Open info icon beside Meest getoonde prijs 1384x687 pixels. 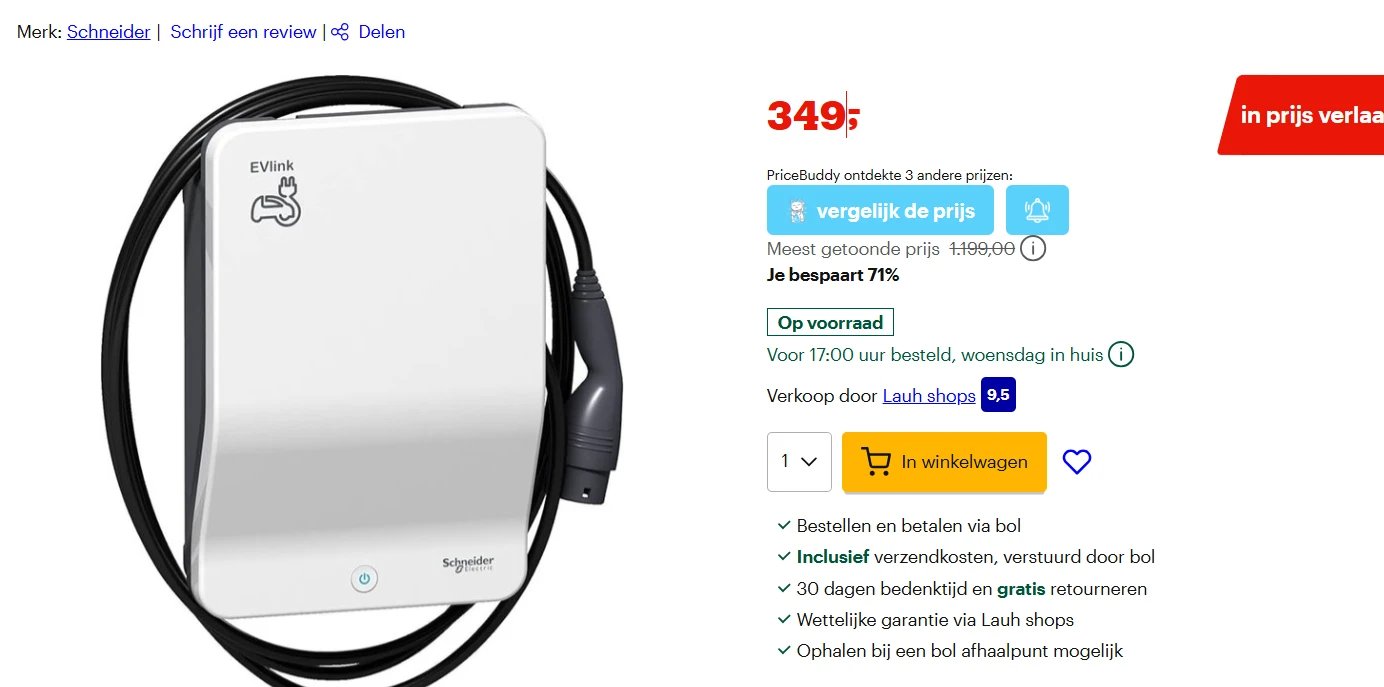click(x=1033, y=248)
